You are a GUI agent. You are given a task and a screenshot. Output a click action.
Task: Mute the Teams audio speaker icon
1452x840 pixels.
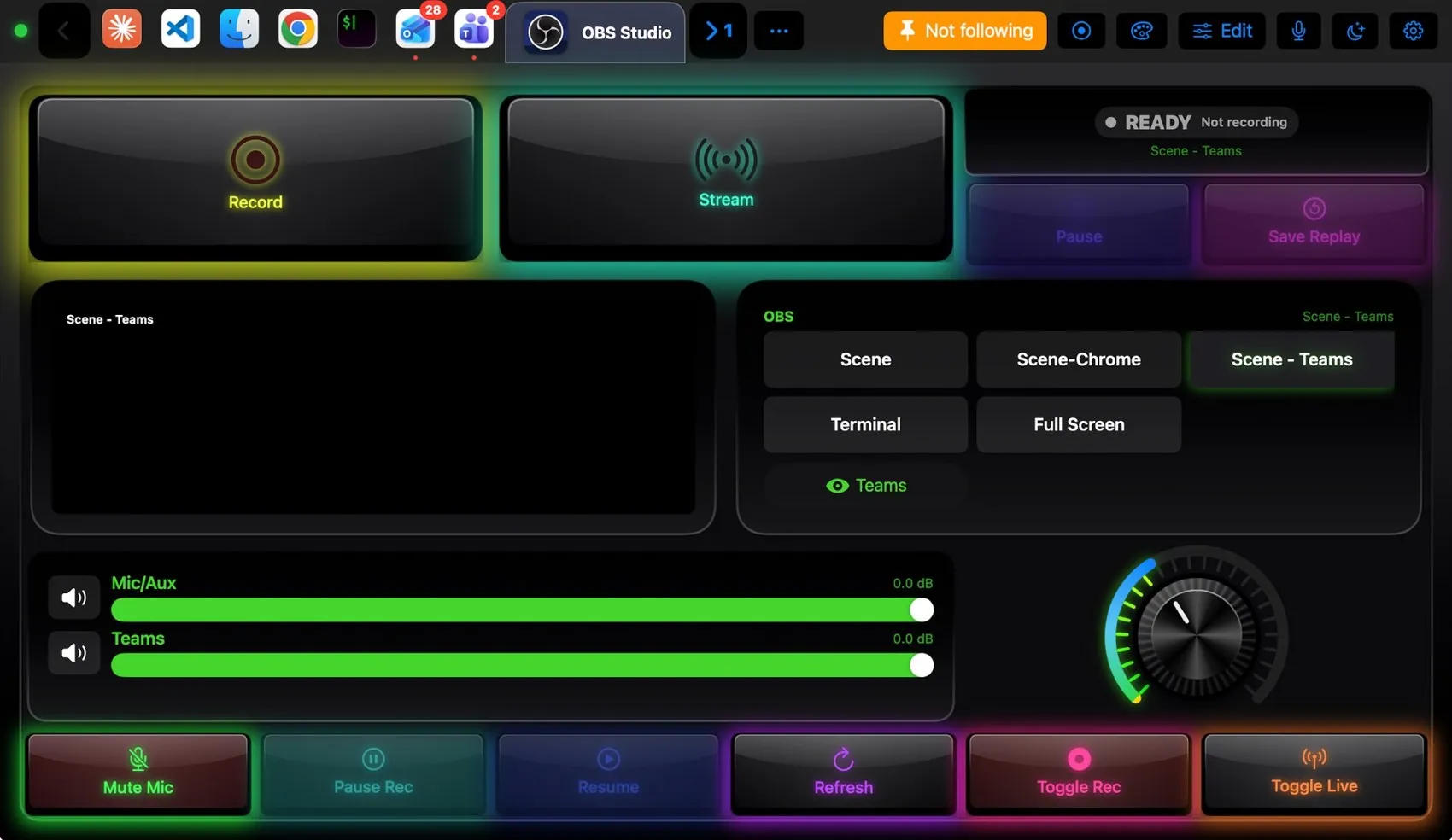[x=74, y=653]
